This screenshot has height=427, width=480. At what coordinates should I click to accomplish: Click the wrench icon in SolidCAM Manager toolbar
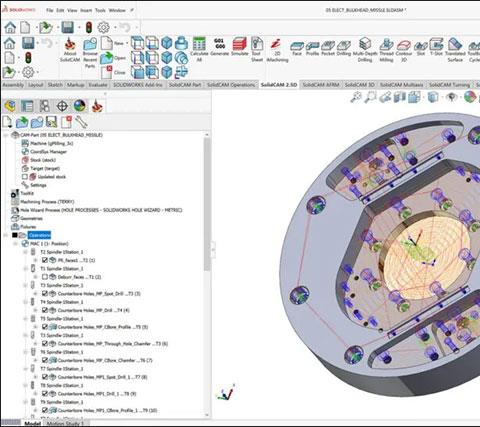pos(81,122)
